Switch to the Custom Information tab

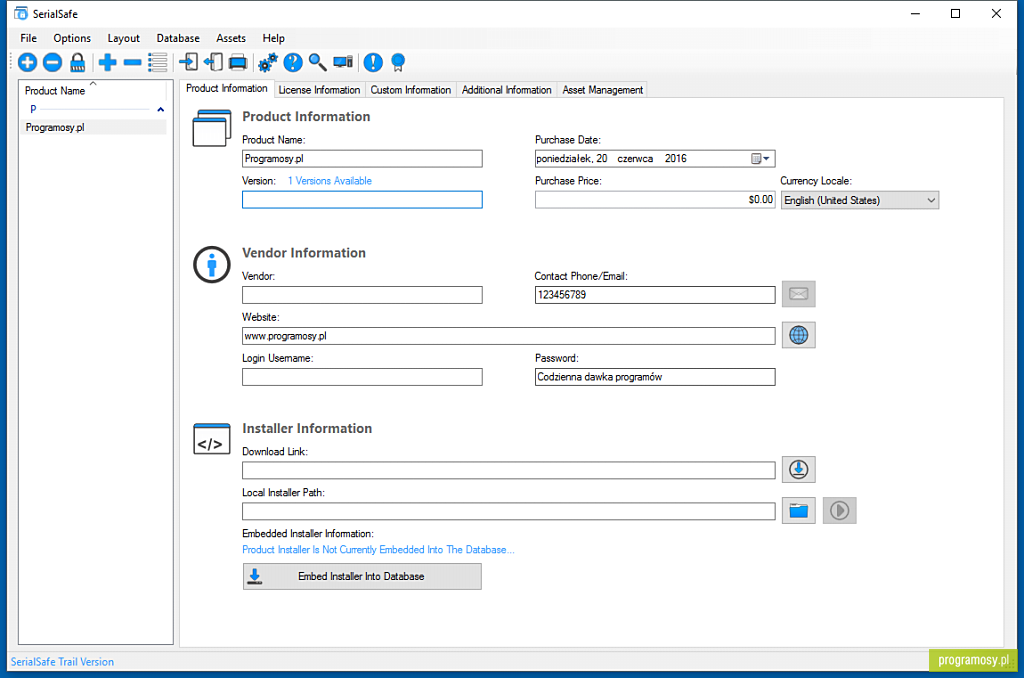(x=411, y=90)
